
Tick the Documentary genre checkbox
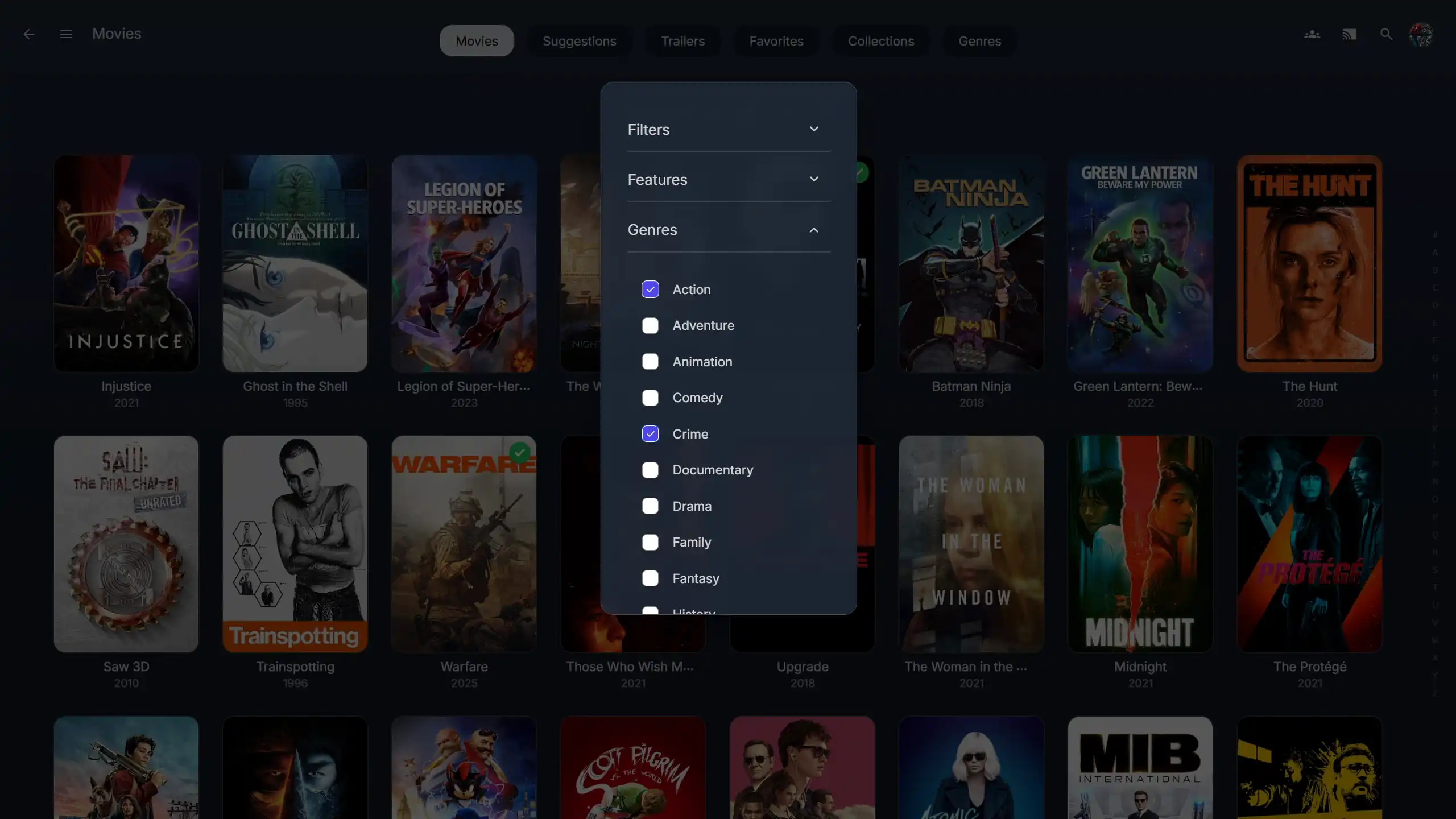click(650, 470)
